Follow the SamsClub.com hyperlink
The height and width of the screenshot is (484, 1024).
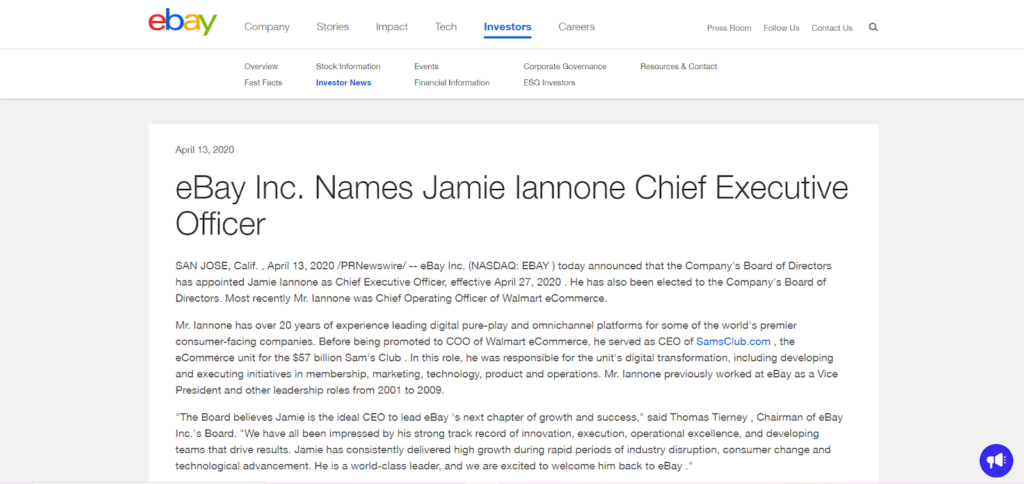pyautogui.click(x=733, y=341)
